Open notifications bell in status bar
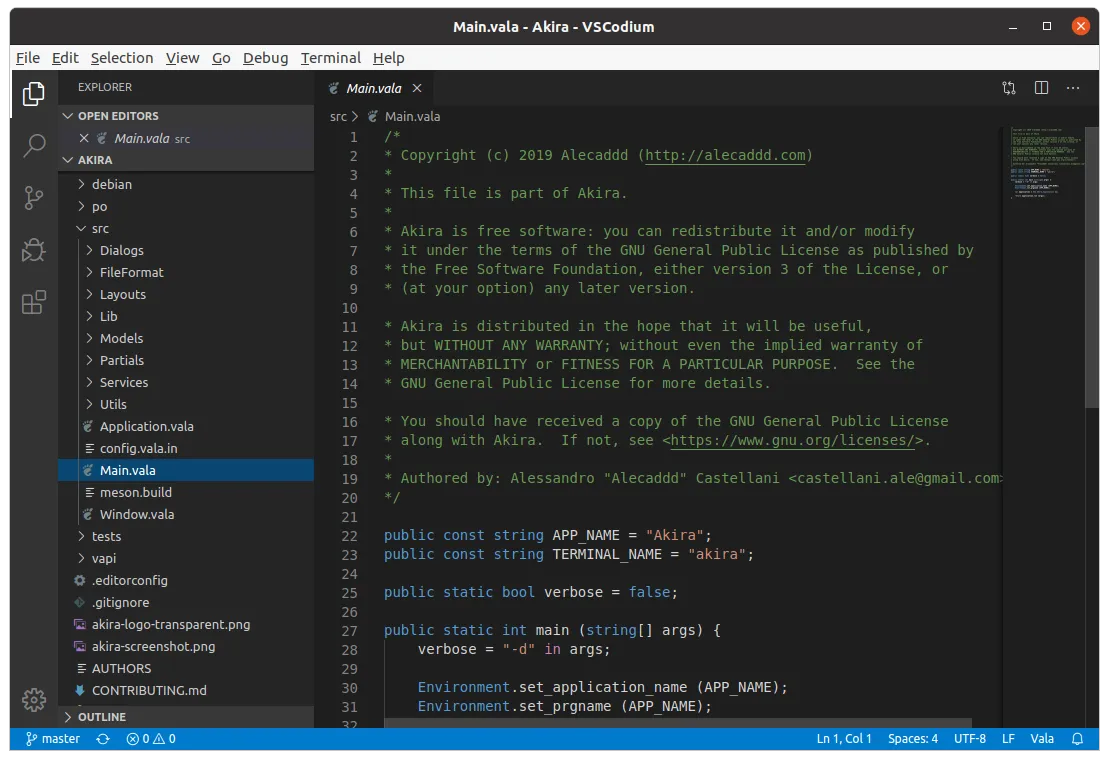 pos(1077,739)
